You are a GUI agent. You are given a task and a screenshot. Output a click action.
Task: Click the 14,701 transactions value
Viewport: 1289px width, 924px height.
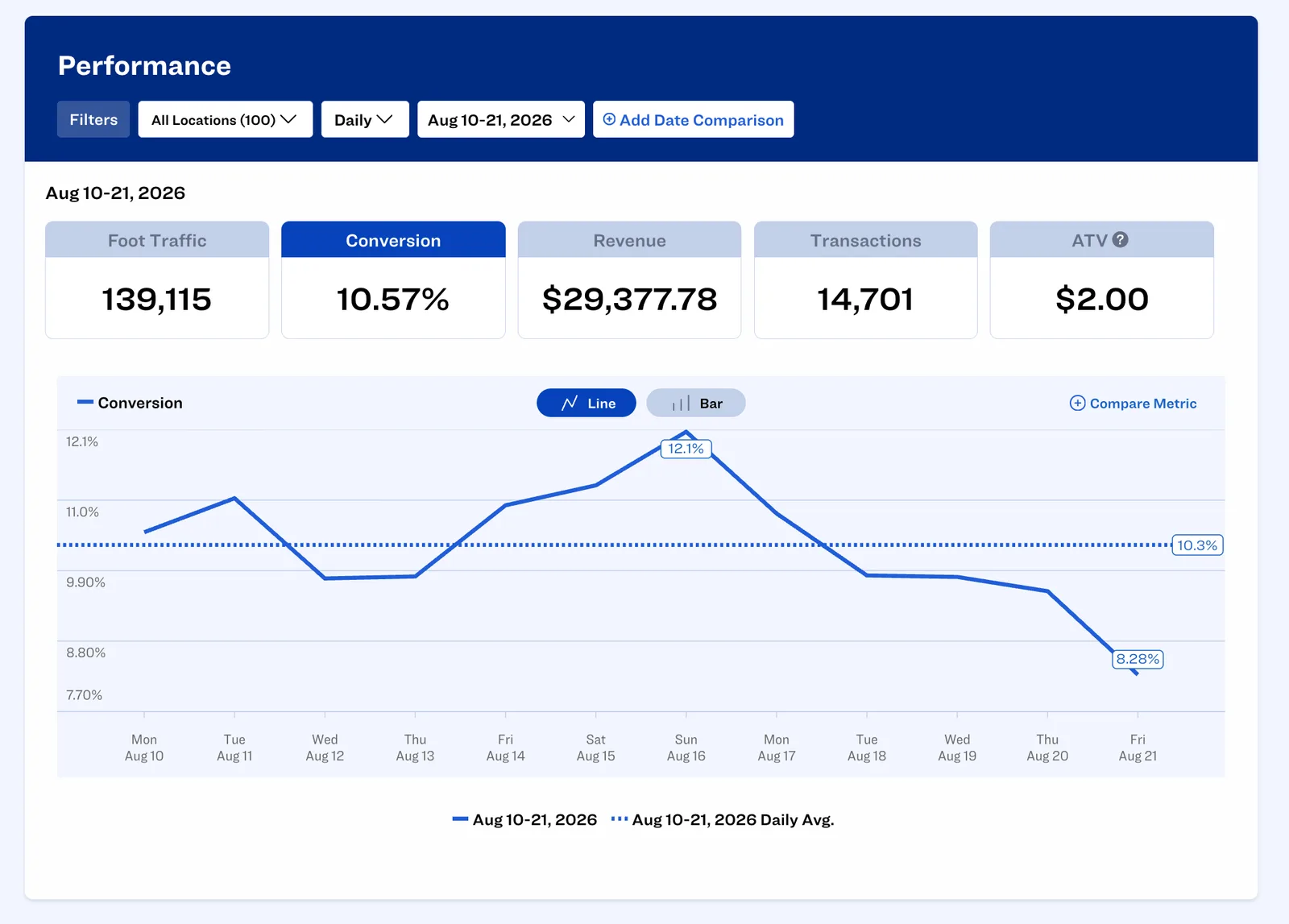click(866, 300)
